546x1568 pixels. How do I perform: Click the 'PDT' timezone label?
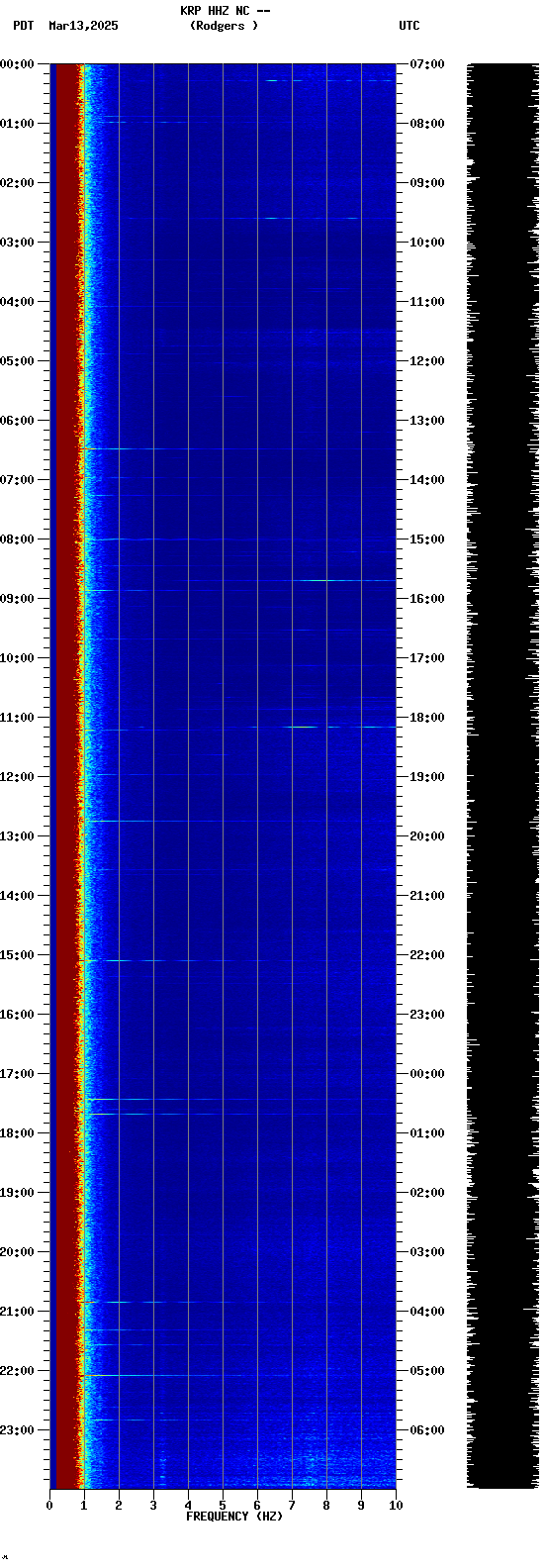click(24, 26)
